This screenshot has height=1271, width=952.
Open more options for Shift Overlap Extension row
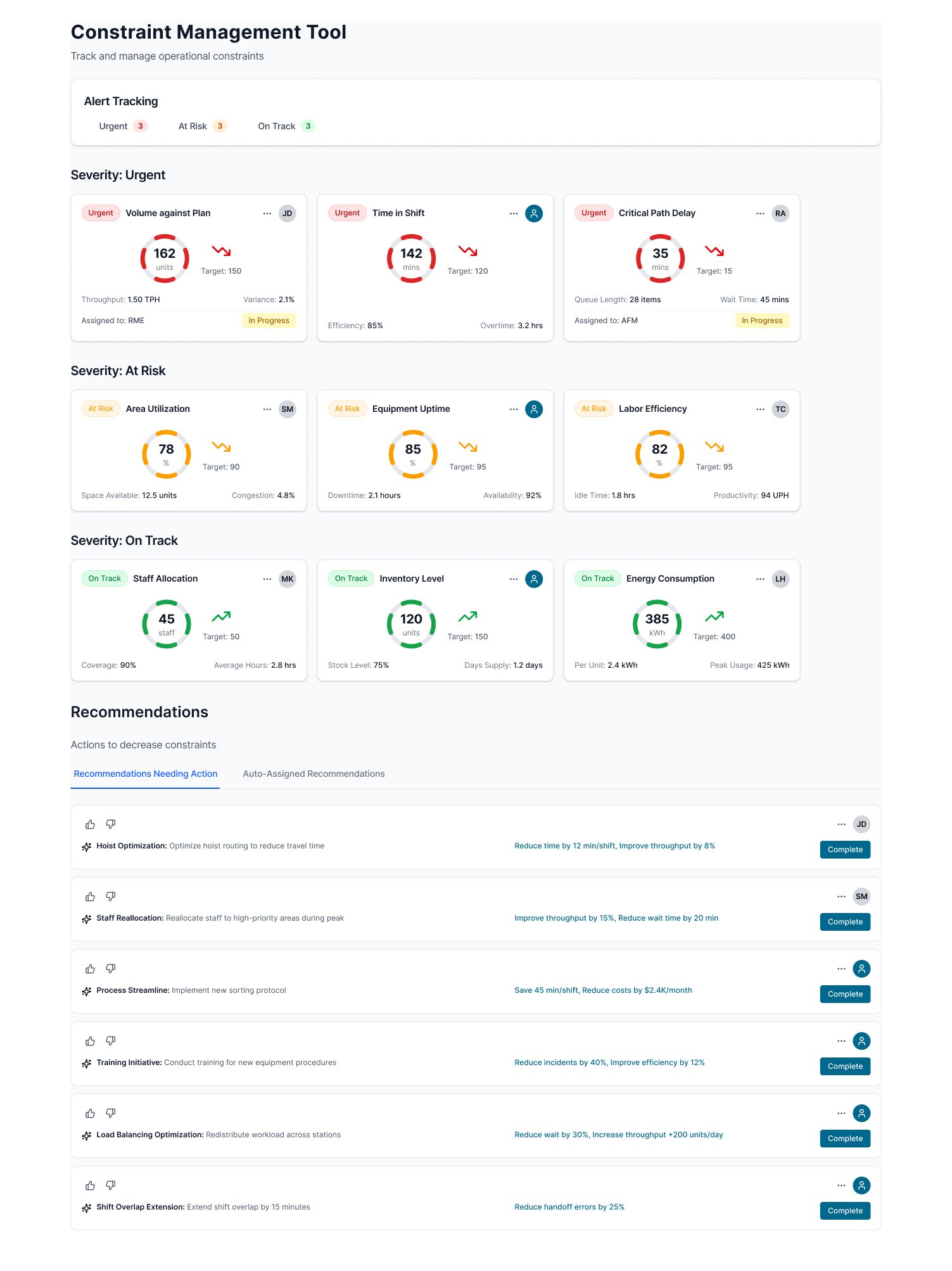(841, 1185)
